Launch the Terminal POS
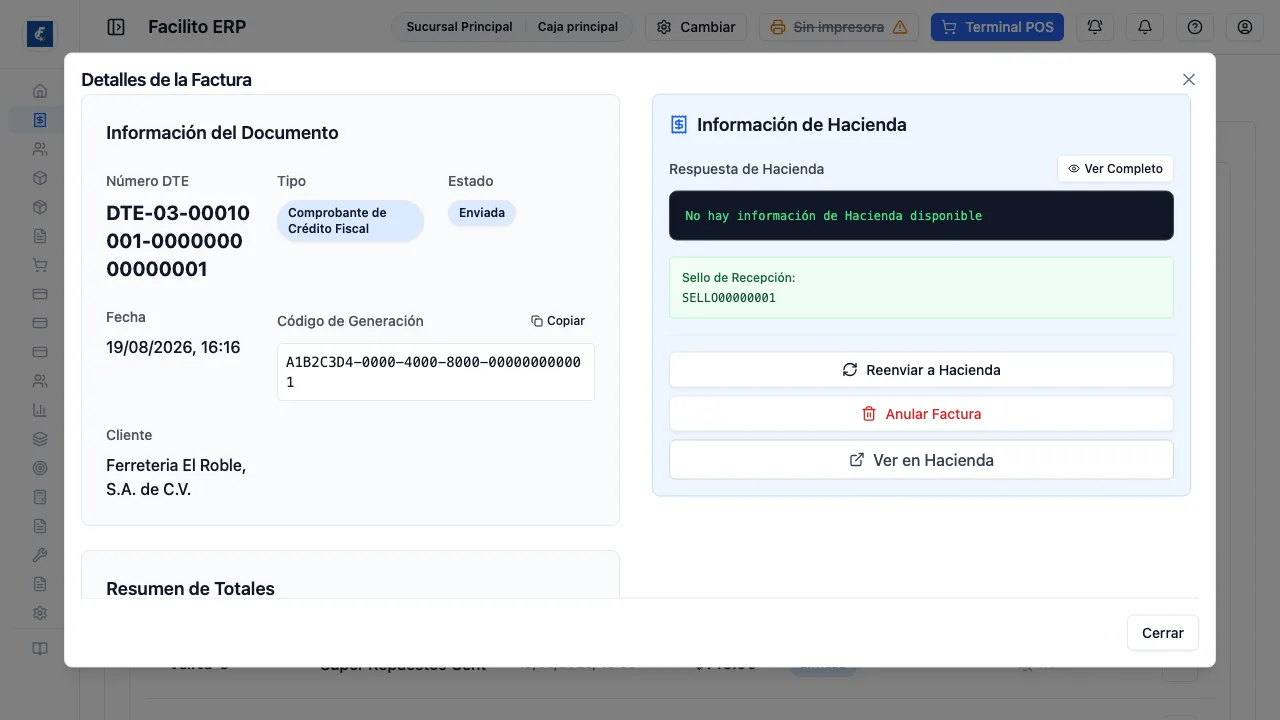This screenshot has width=1280, height=720. coord(997,27)
